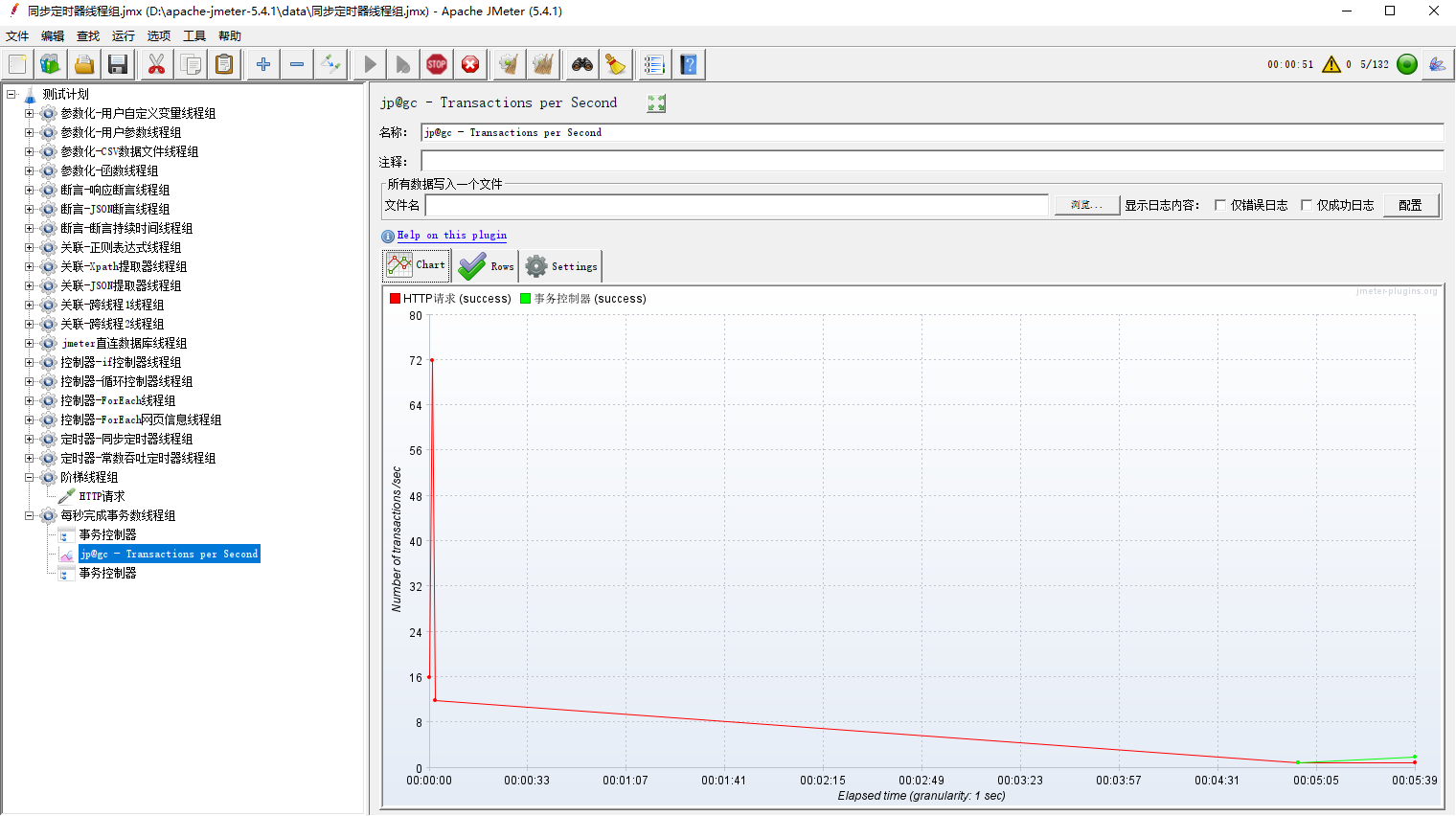Expand 参数化-用户自定义变量线程组 node
This screenshot has height=816, width=1456.
pyautogui.click(x=30, y=113)
